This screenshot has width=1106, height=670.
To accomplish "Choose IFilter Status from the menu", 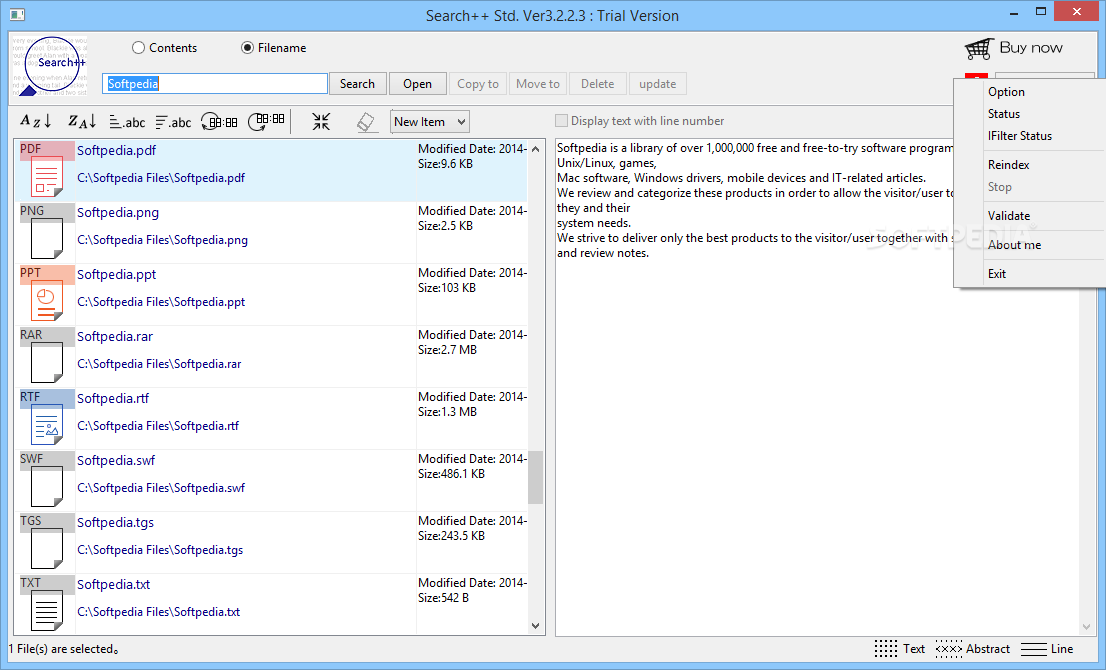I will 1019,135.
